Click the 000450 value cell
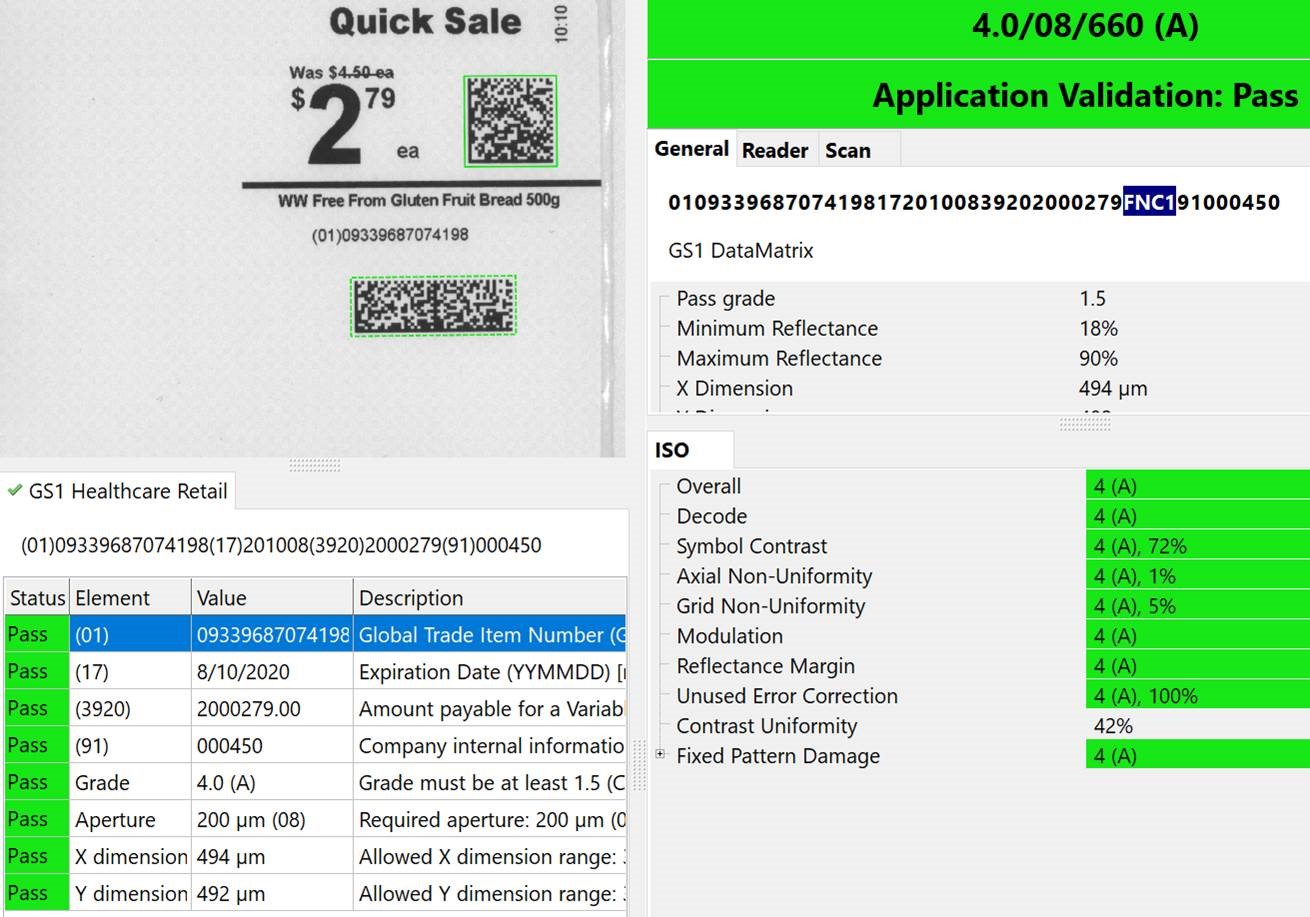This screenshot has height=917, width=1310. coord(272,746)
